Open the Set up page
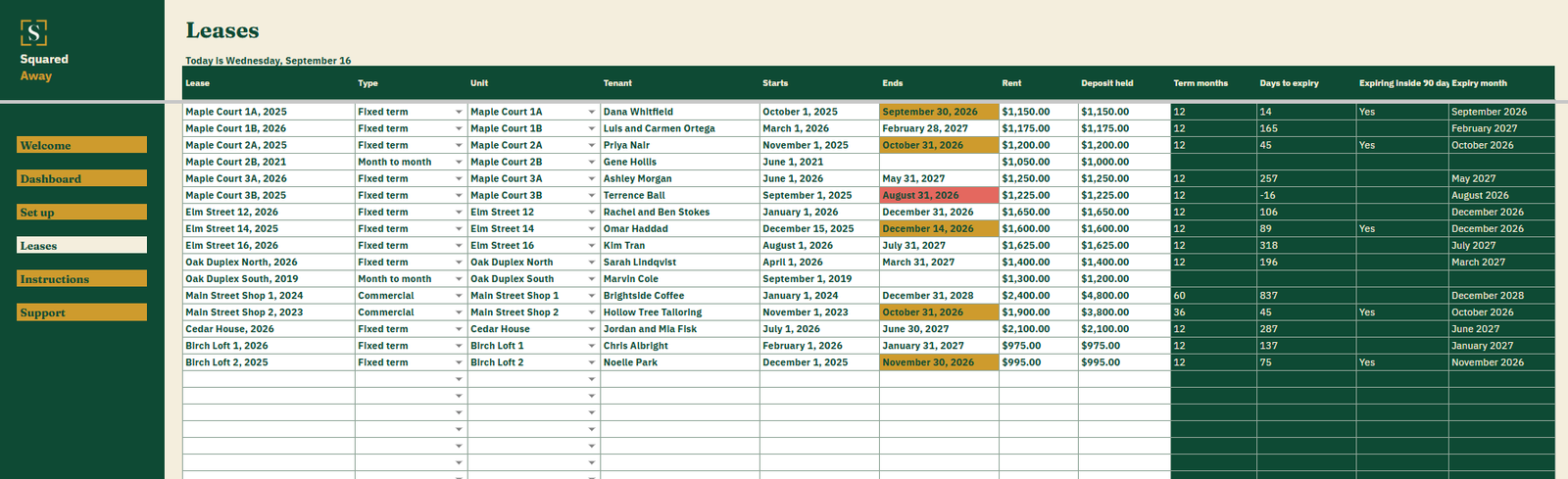The image size is (1568, 479). coord(81,212)
